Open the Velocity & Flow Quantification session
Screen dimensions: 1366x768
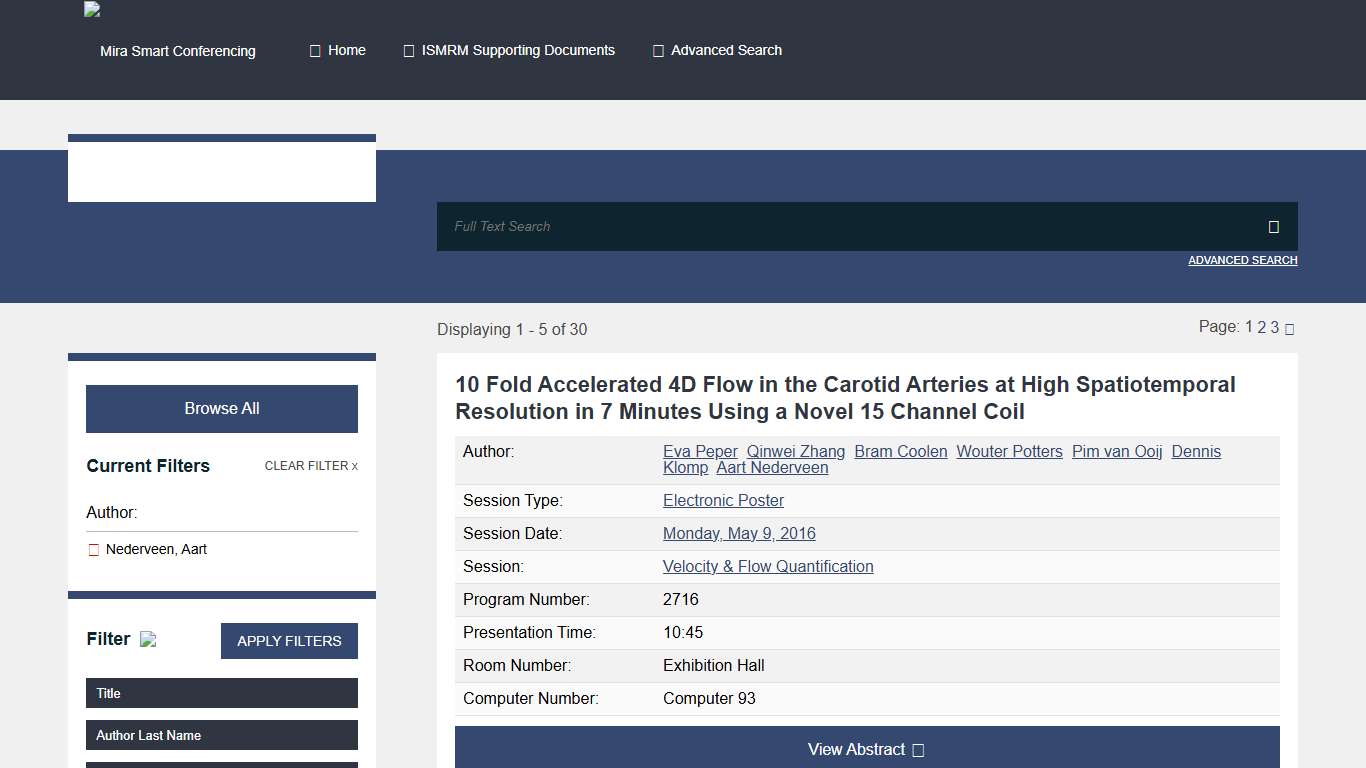pos(768,567)
